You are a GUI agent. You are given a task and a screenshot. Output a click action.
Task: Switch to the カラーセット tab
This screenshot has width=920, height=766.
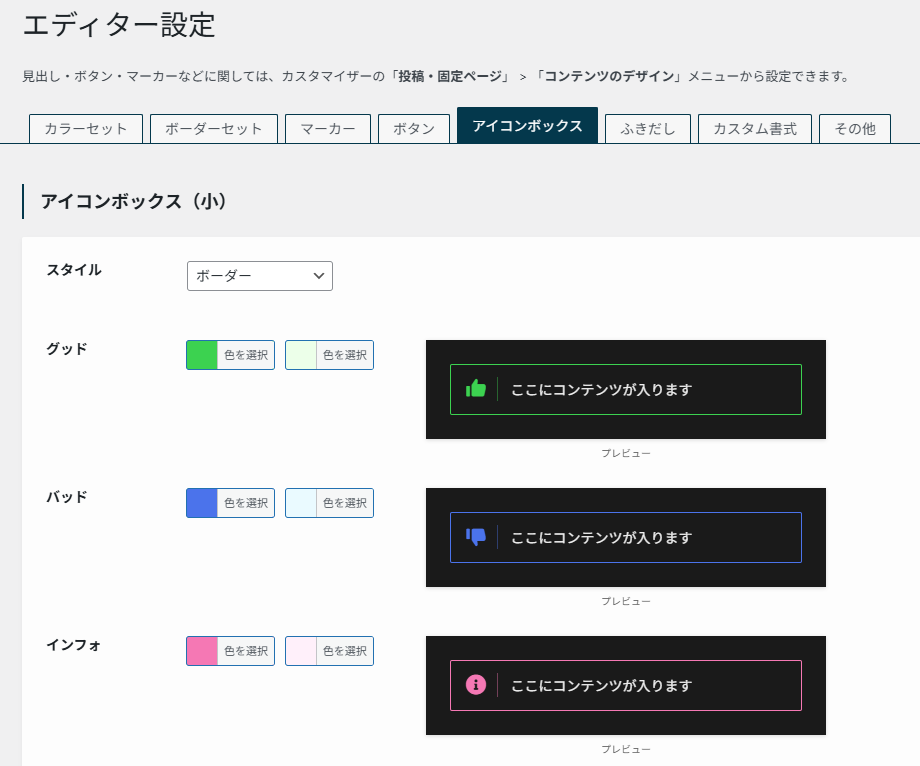pos(86,129)
